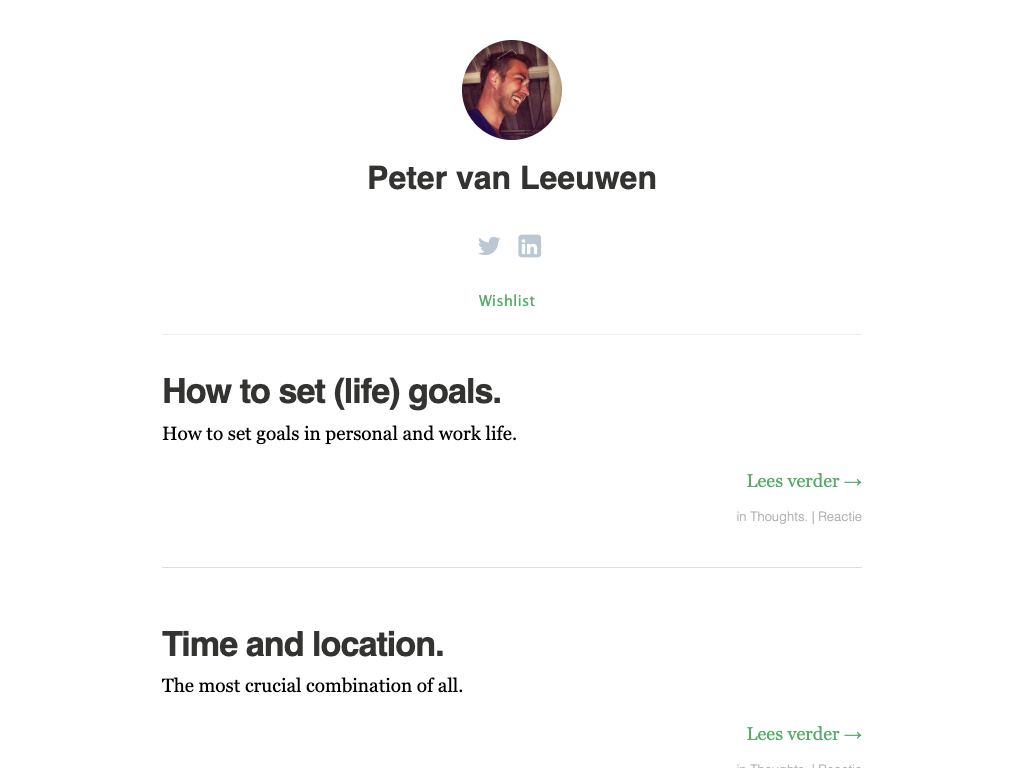
Task: Open Reactie link under Time and location
Action: 840,765
